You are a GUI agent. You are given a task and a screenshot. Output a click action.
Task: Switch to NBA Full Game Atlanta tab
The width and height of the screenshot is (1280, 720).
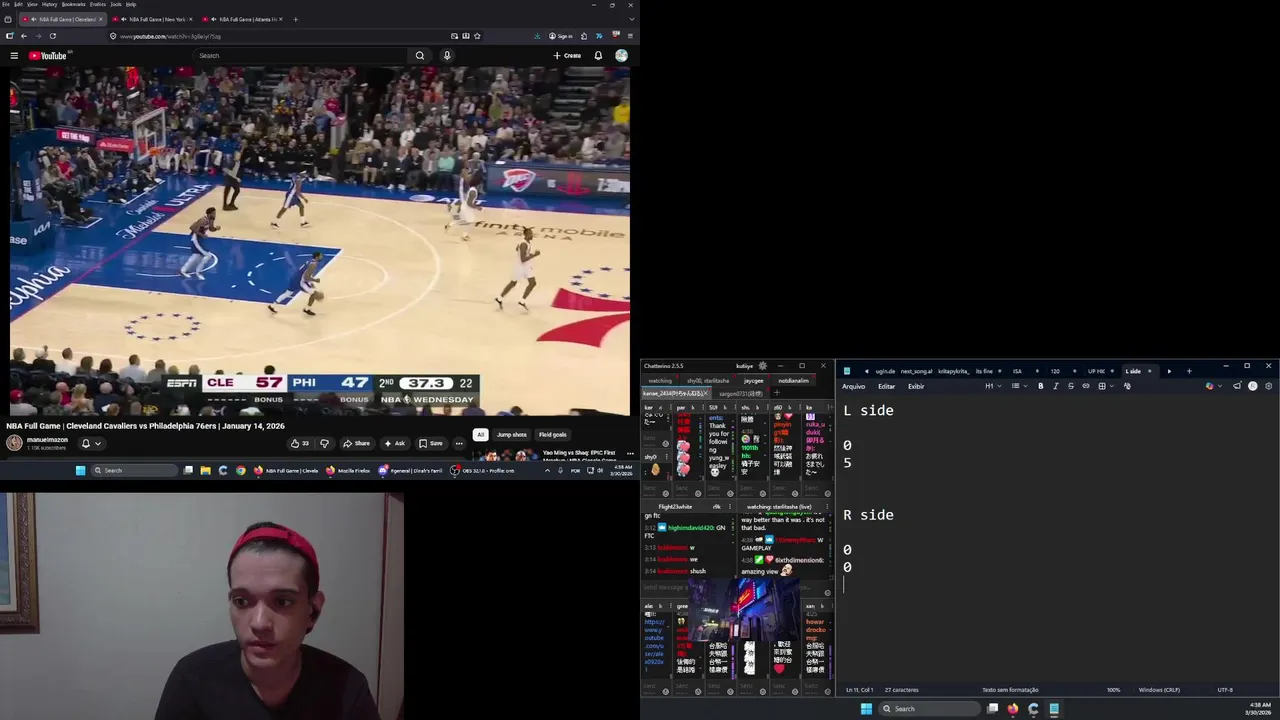click(x=241, y=19)
